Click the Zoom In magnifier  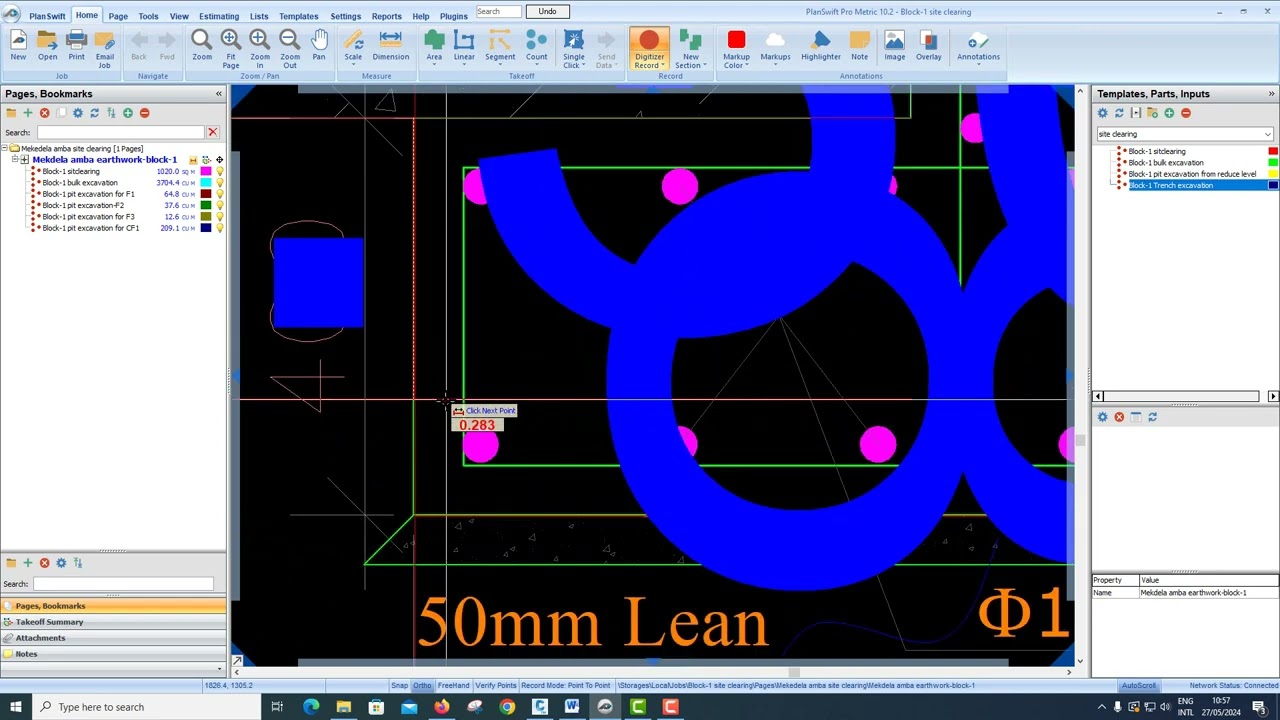click(260, 48)
